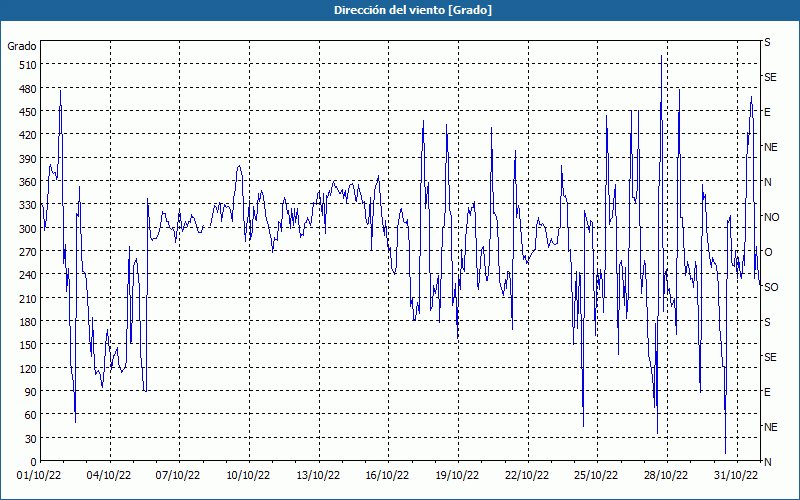Viewport: 800px width, 500px height.
Task: Click the E compass label beside 90
Action: tap(767, 392)
